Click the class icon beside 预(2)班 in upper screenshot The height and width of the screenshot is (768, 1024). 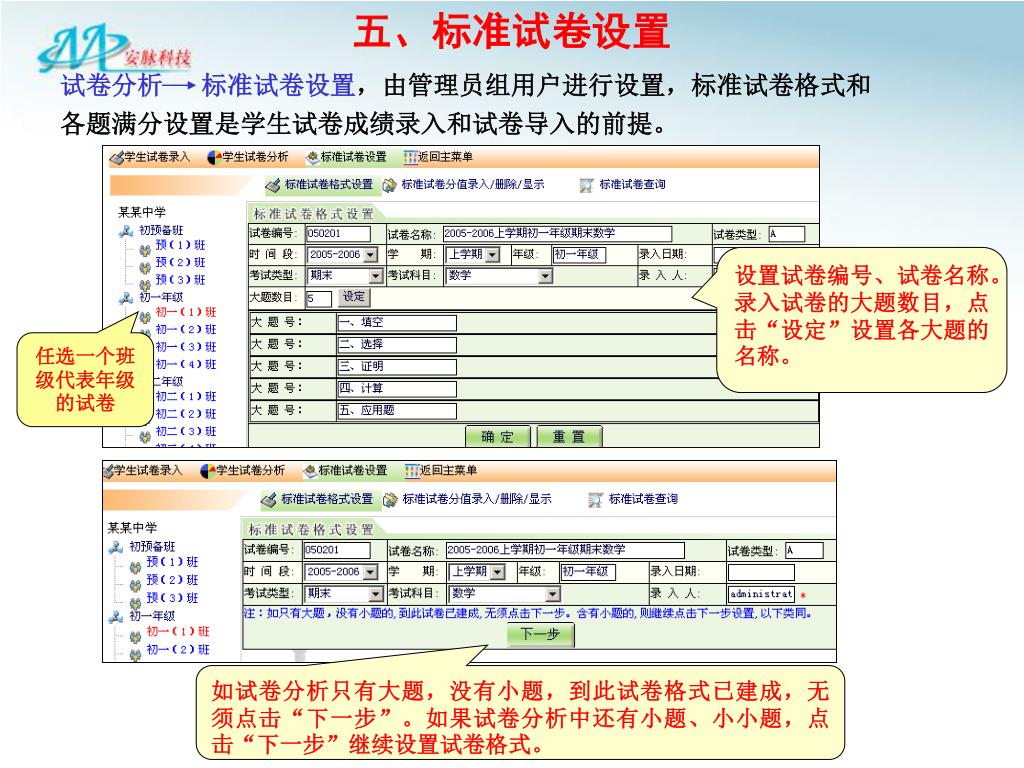145,266
